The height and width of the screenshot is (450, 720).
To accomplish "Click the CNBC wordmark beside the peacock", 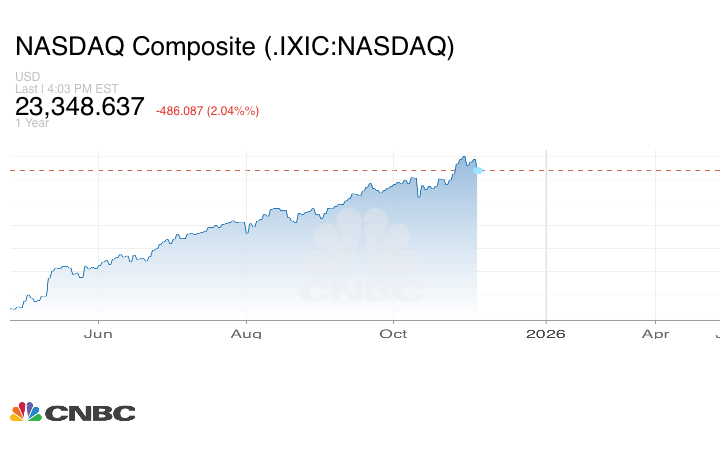I will 89,413.
